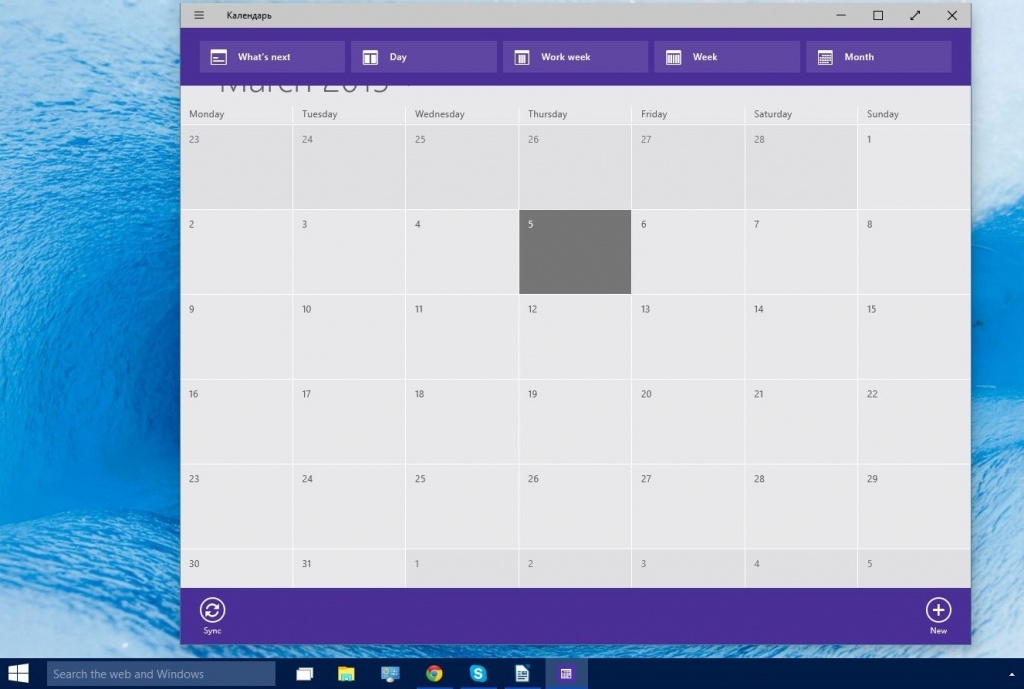Open the Start menu

click(17, 674)
